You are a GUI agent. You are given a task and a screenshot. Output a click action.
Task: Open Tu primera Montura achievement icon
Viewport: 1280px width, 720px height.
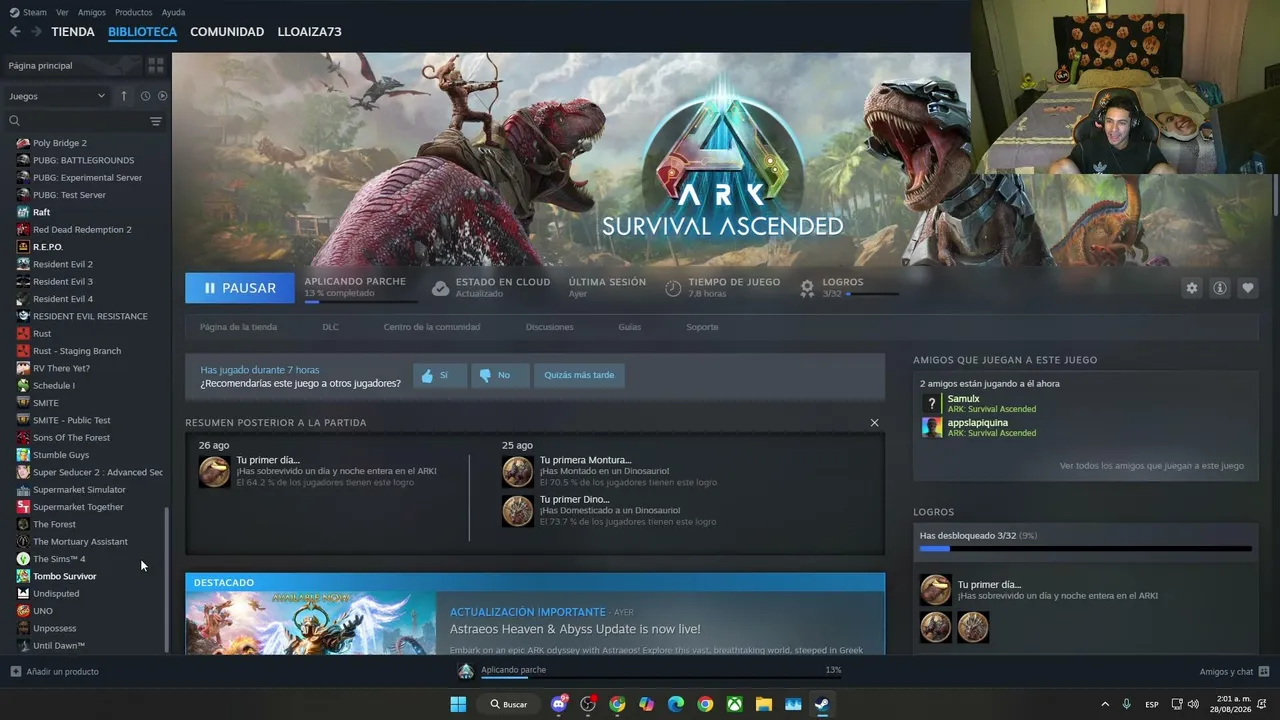tap(517, 471)
